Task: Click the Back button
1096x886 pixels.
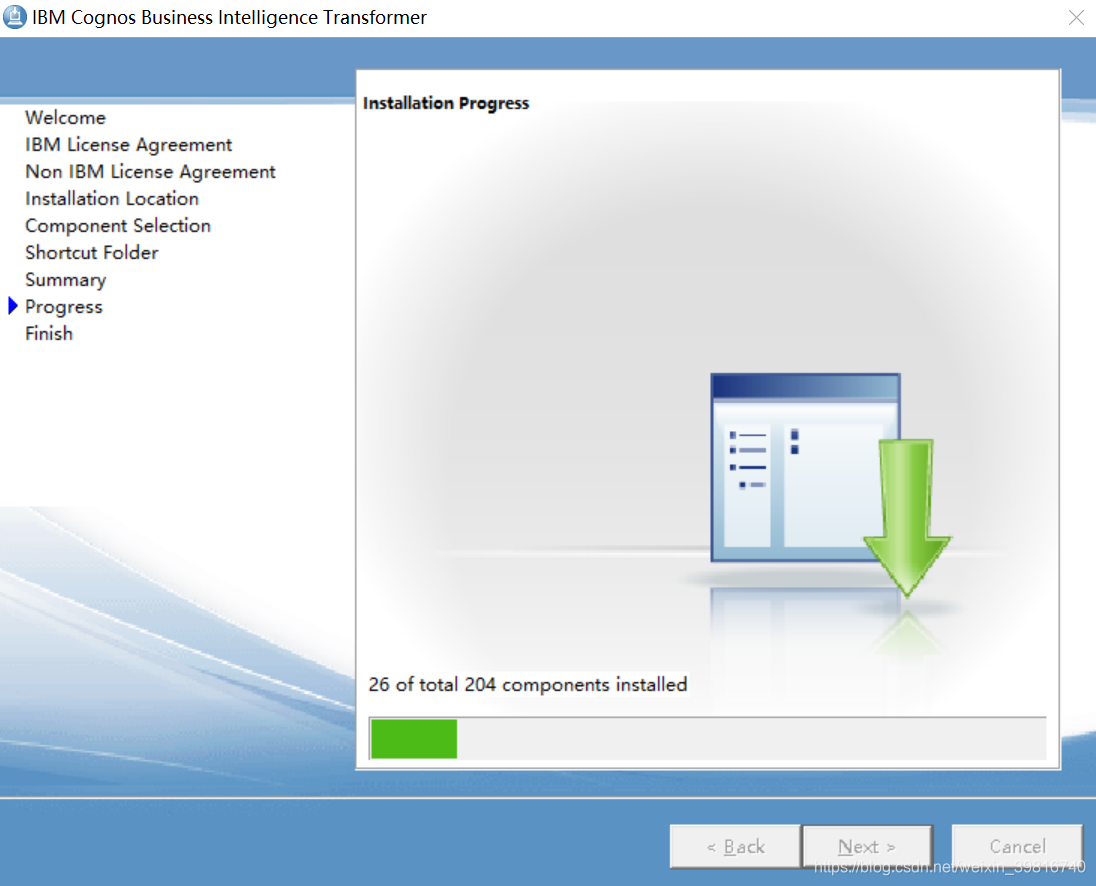Action: tap(735, 846)
